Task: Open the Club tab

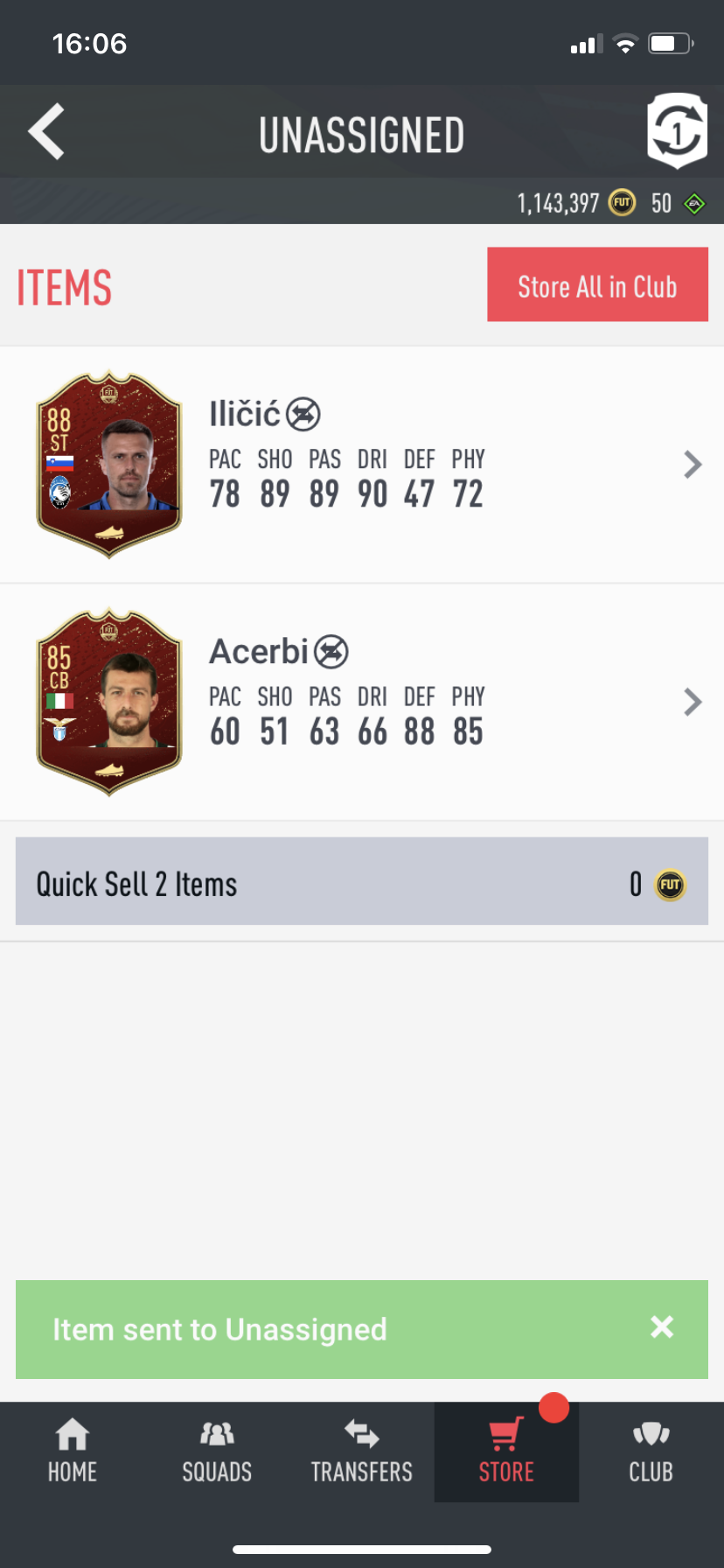Action: [651, 1452]
